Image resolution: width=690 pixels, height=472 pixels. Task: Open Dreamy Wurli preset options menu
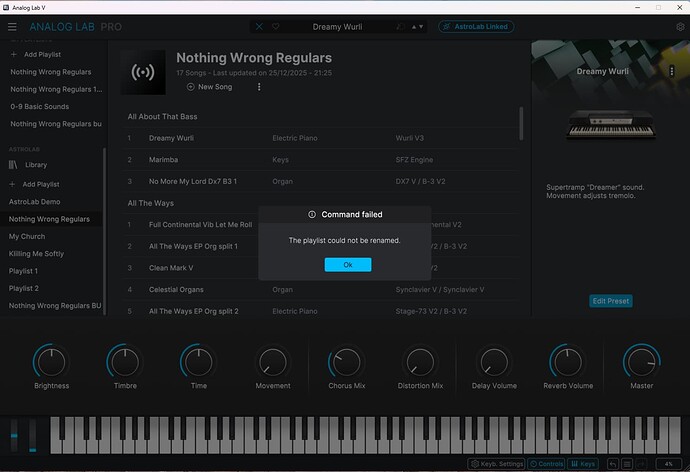point(669,71)
